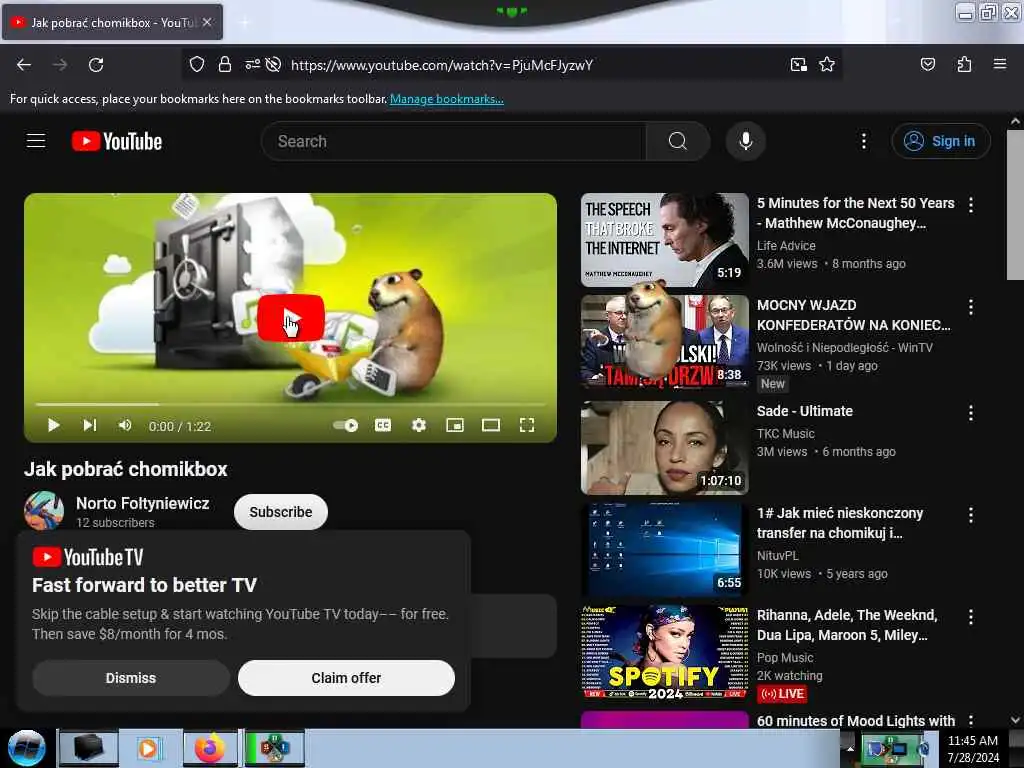Open Firefox from the taskbar

[x=210, y=748]
